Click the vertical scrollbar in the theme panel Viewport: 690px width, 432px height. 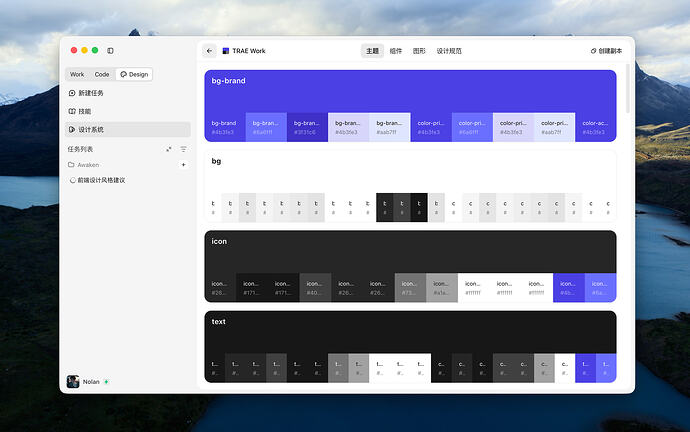tap(628, 90)
